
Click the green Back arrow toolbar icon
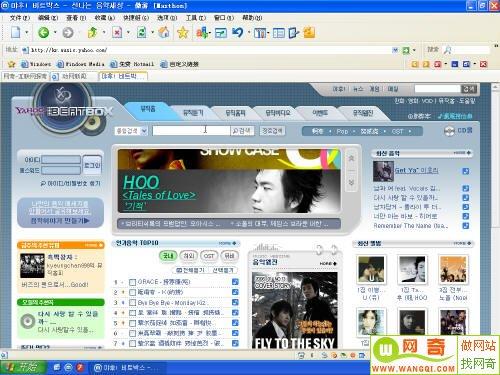44,33
